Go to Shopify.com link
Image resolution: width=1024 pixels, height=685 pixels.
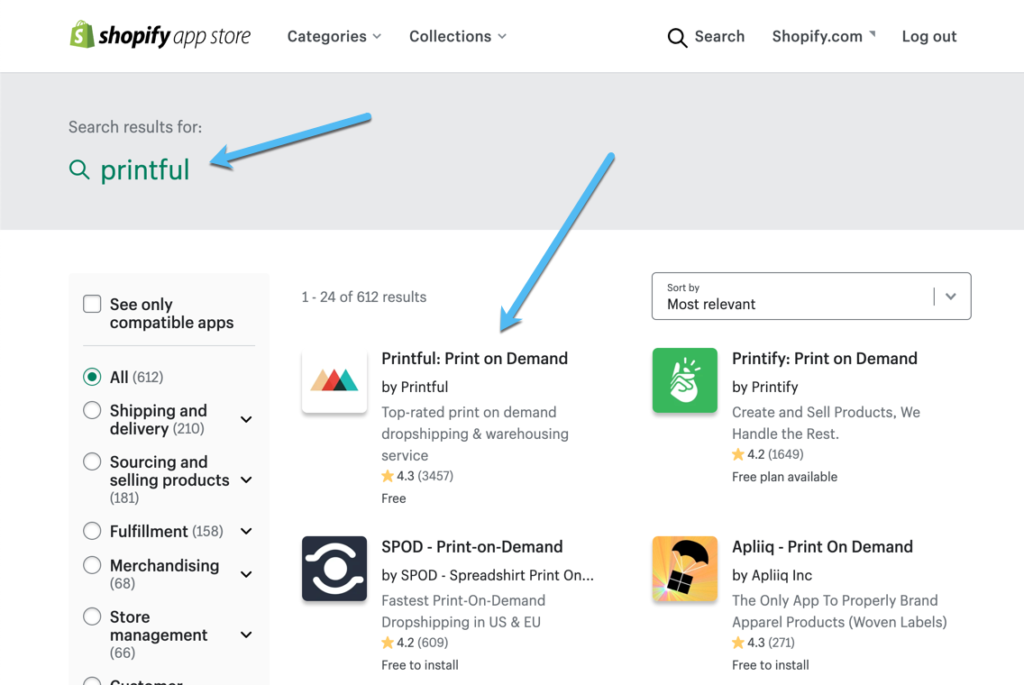pos(817,37)
